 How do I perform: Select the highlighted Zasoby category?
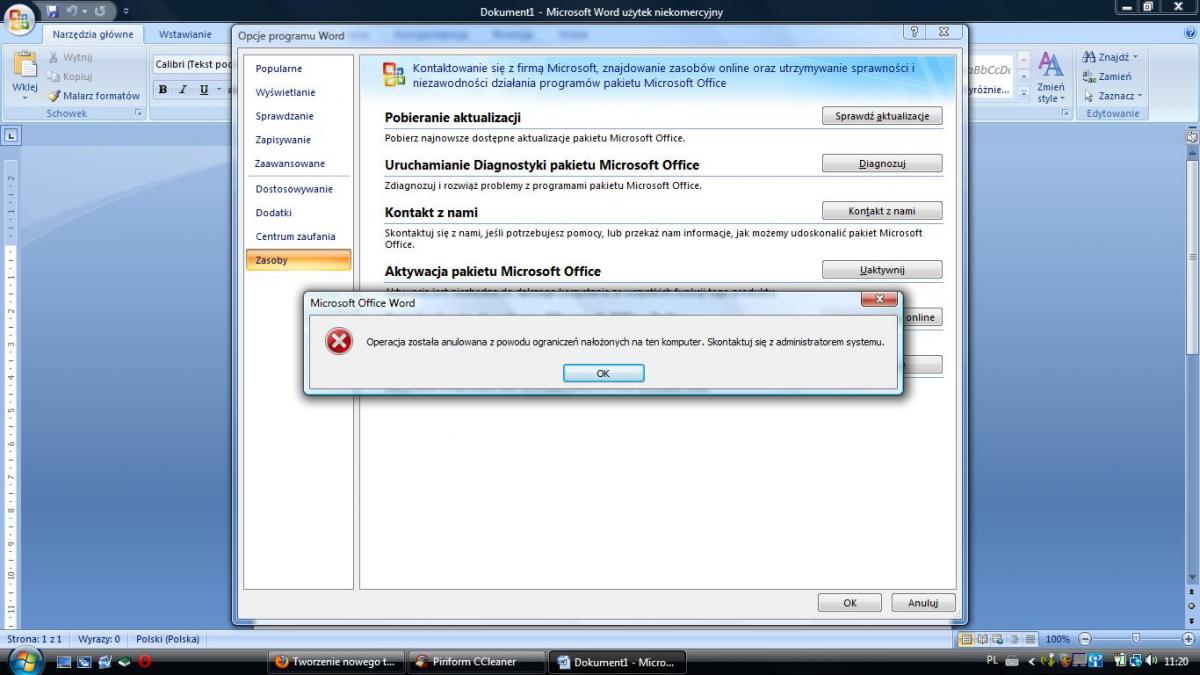coord(298,260)
